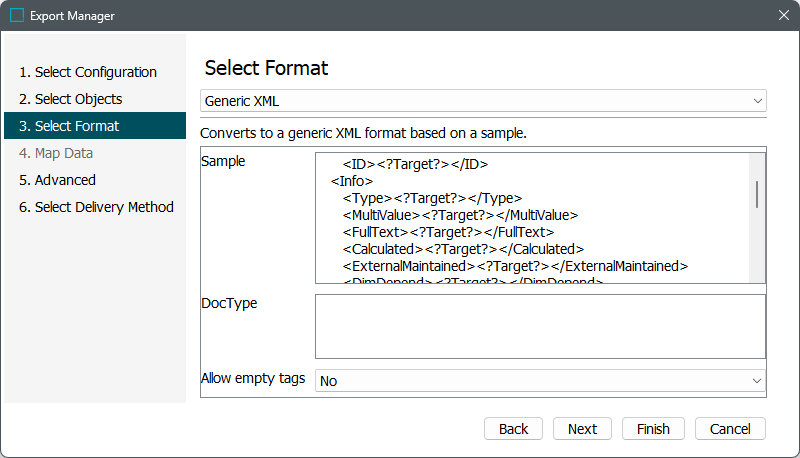Click the Export Manager title bar icon

(x=17, y=16)
